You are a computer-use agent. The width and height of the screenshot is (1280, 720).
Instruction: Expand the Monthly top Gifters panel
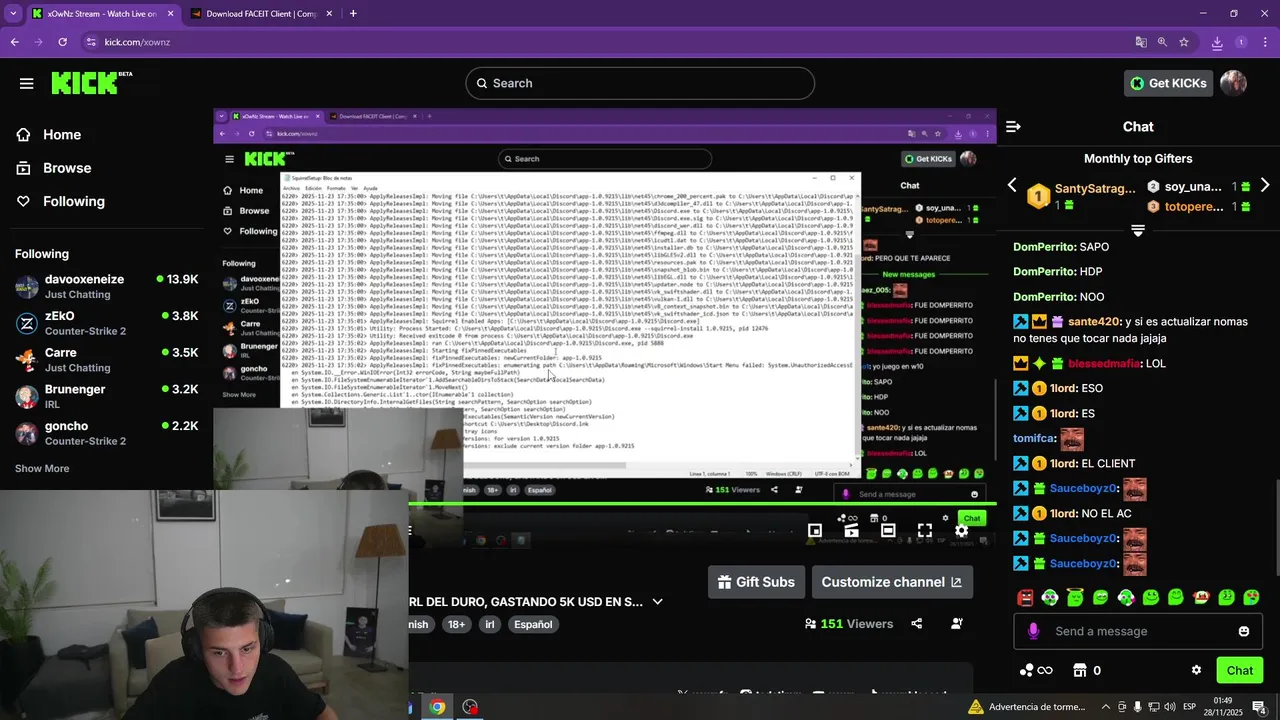coord(1138,230)
